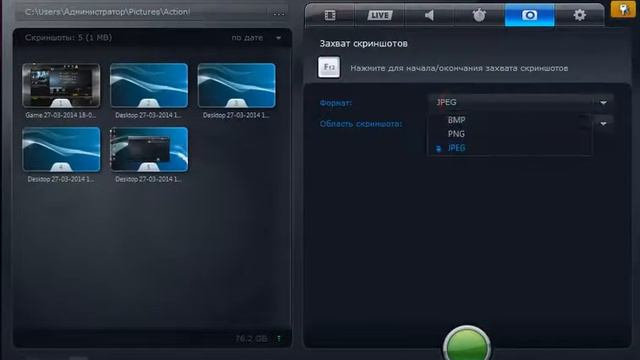This screenshot has height=360, width=640.
Task: Expand the Формат JPEG dropdown arrow
Action: coord(603,103)
